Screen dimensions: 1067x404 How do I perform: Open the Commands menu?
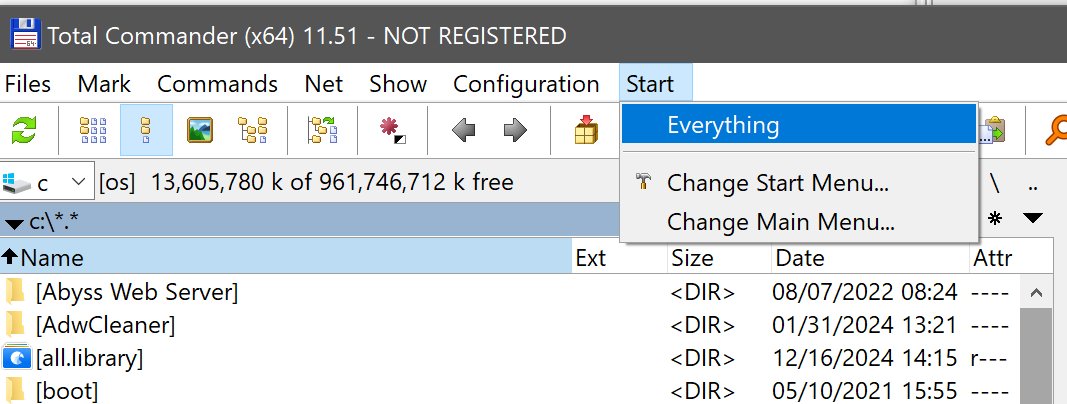pyautogui.click(x=217, y=84)
